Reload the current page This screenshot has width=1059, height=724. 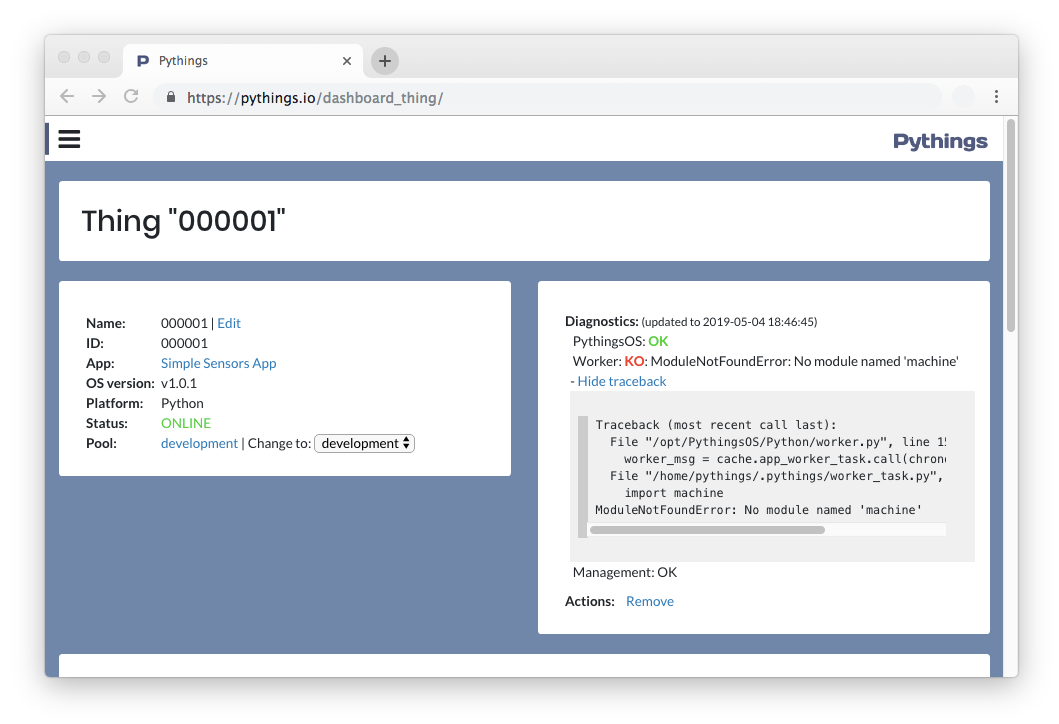point(131,97)
